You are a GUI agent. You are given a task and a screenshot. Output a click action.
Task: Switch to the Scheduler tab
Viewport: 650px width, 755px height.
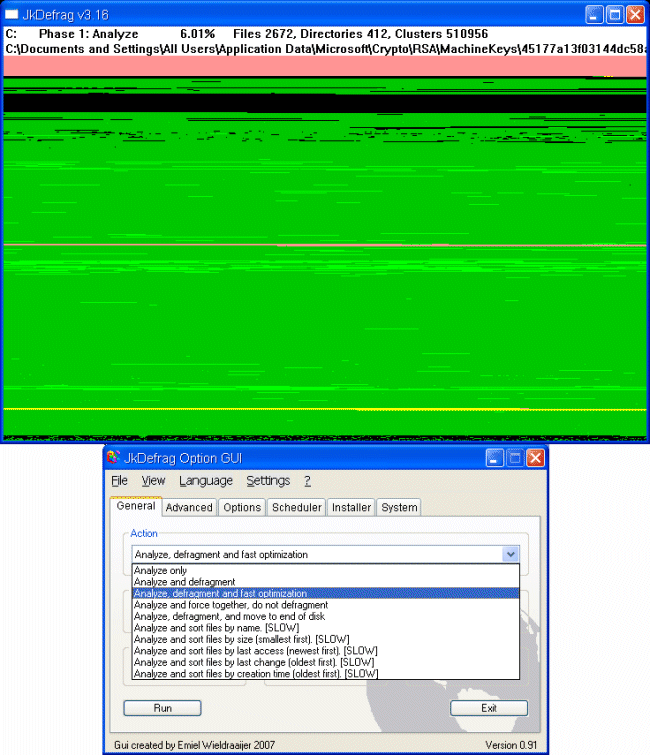coord(297,508)
